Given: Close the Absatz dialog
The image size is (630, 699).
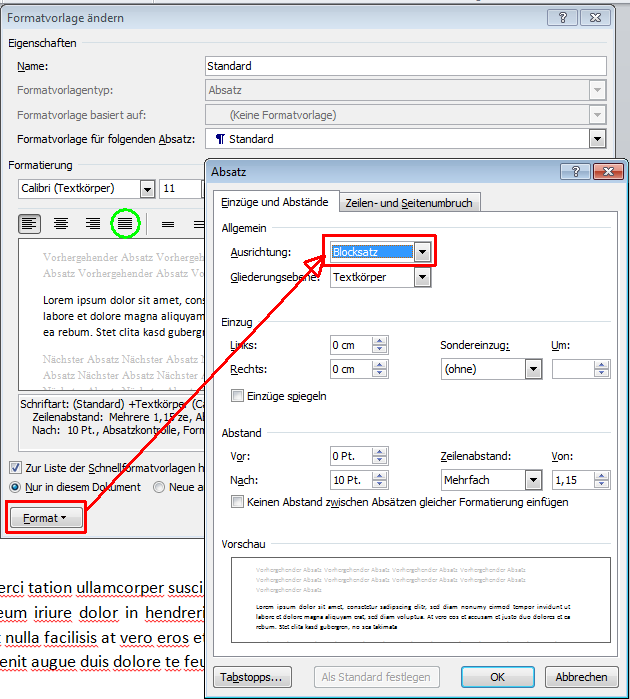Looking at the screenshot, I should click(608, 172).
